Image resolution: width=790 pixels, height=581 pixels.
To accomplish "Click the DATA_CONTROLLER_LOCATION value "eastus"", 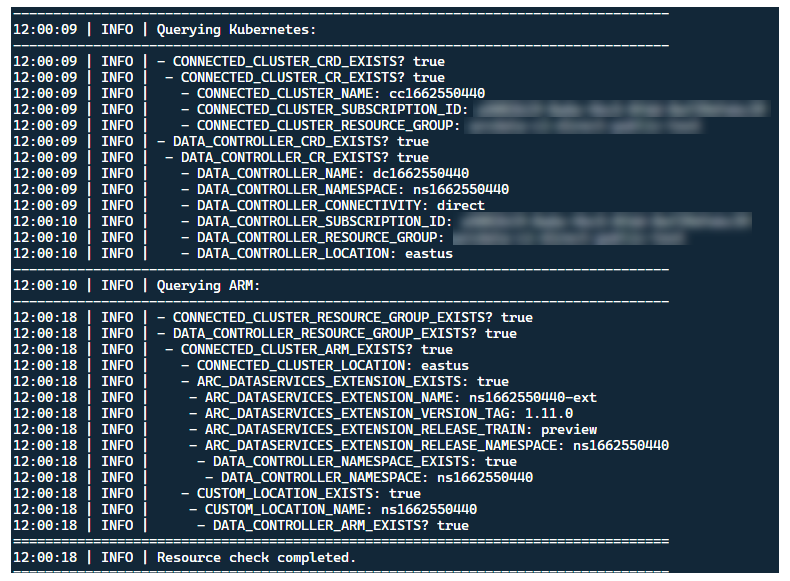I will pyautogui.click(x=429, y=253).
